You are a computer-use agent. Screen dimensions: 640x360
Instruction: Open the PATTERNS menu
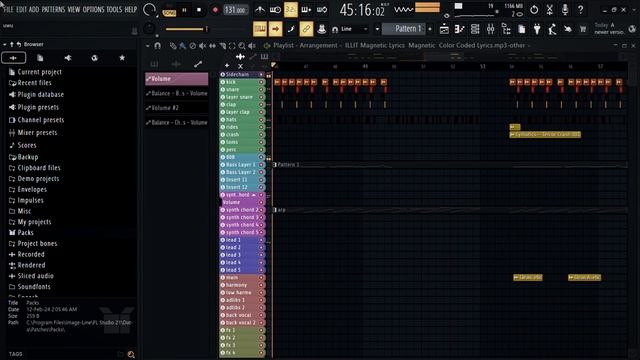click(x=53, y=9)
